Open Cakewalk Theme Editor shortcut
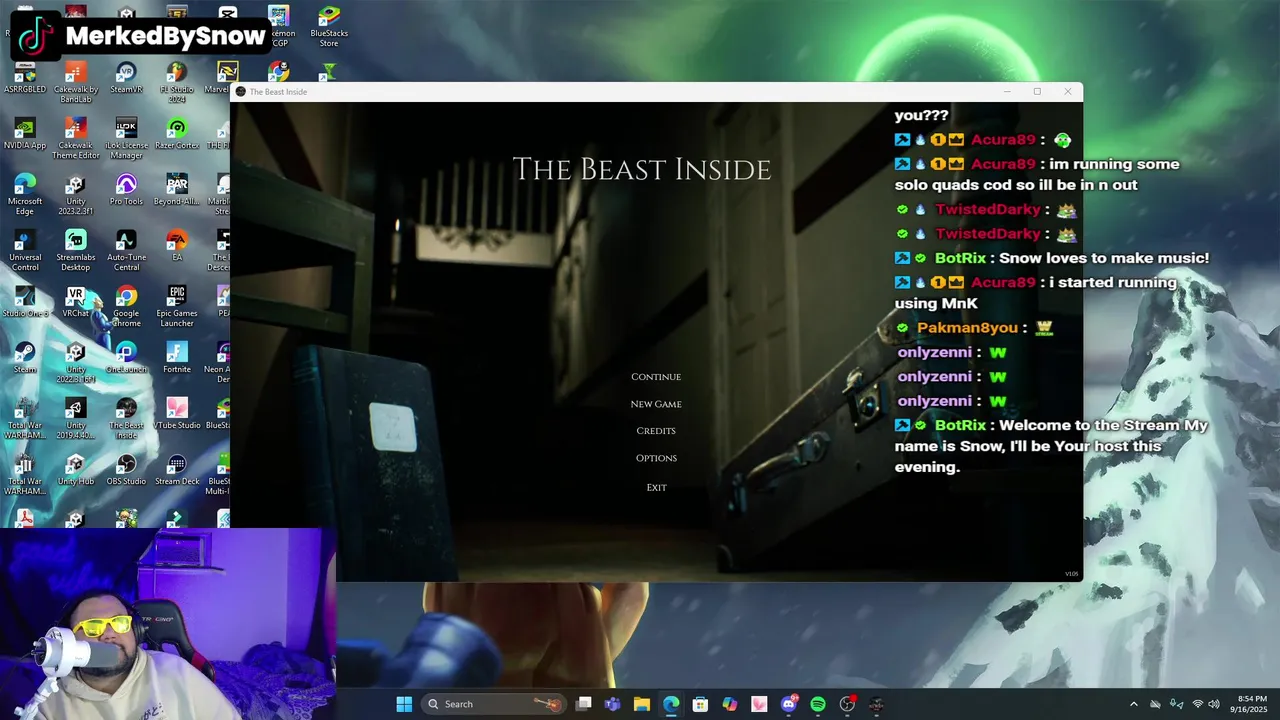This screenshot has width=1280, height=720. 76,138
